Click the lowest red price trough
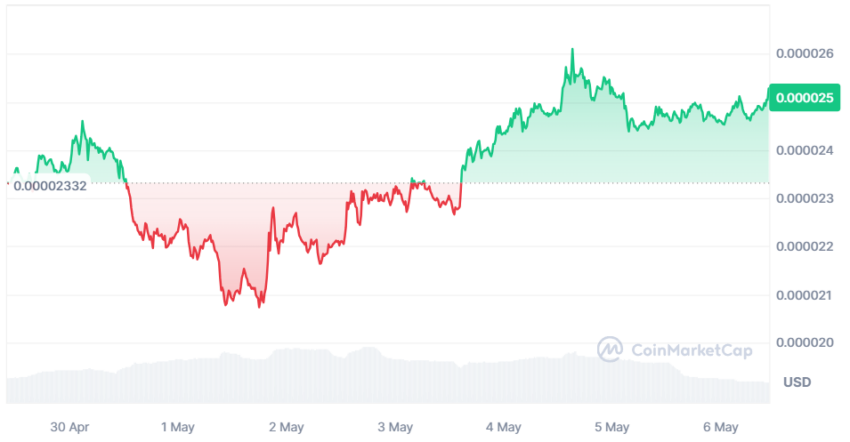Viewport: 850px width, 442px height. tap(259, 306)
